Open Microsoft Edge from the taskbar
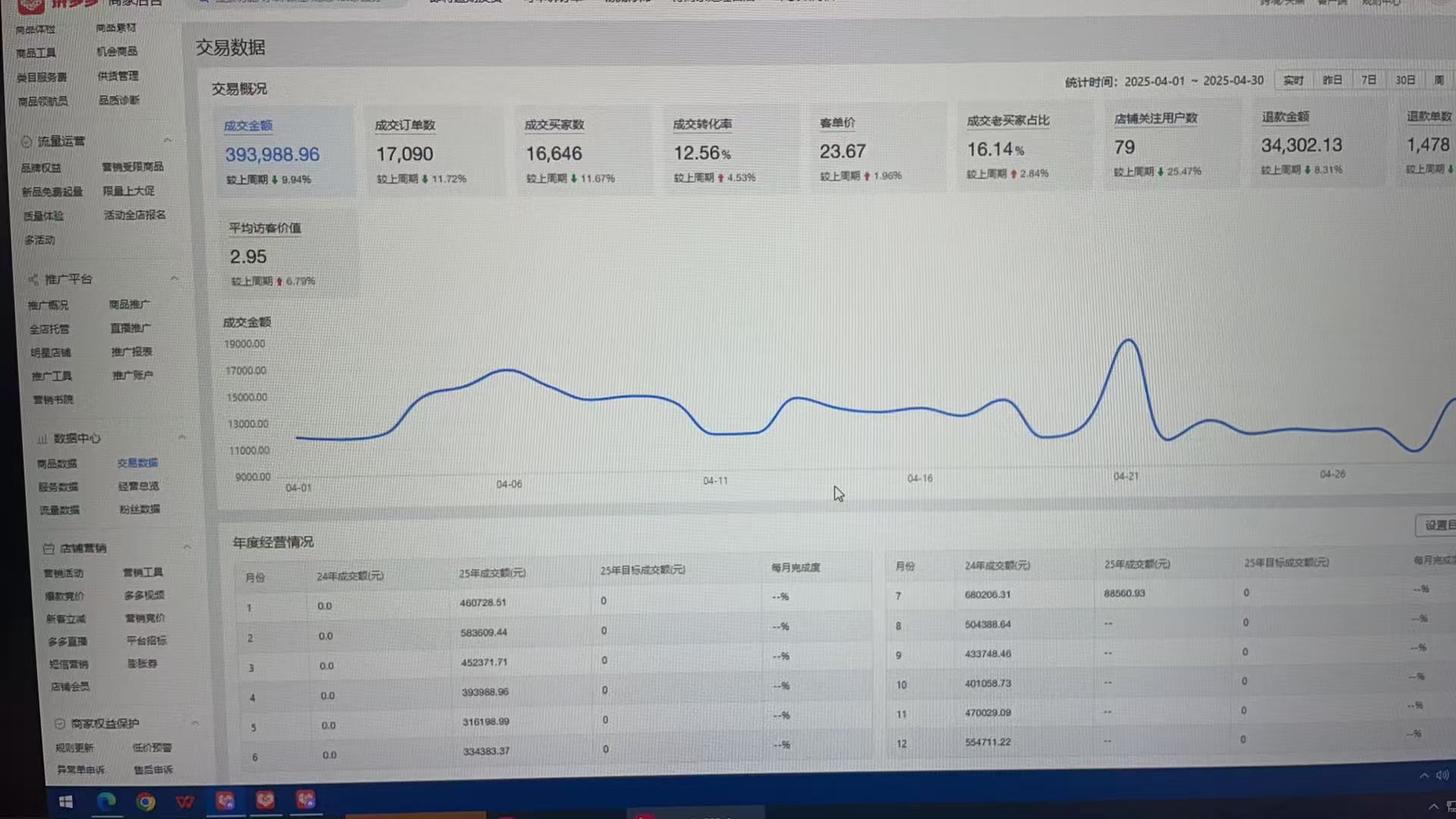 (x=106, y=801)
